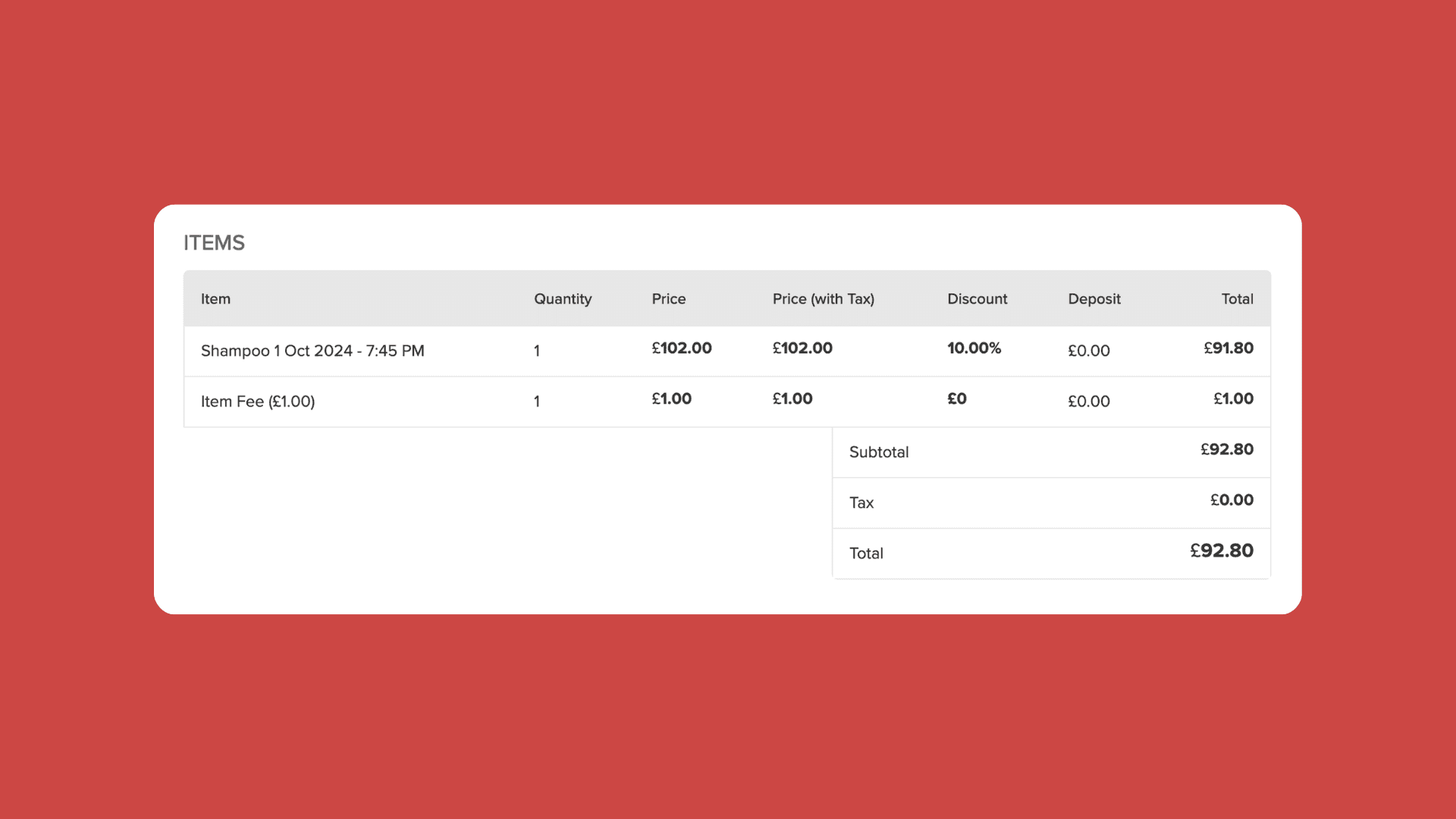Click the £0 discount on Item Fee
Image resolution: width=1456 pixels, height=819 pixels.
point(956,399)
